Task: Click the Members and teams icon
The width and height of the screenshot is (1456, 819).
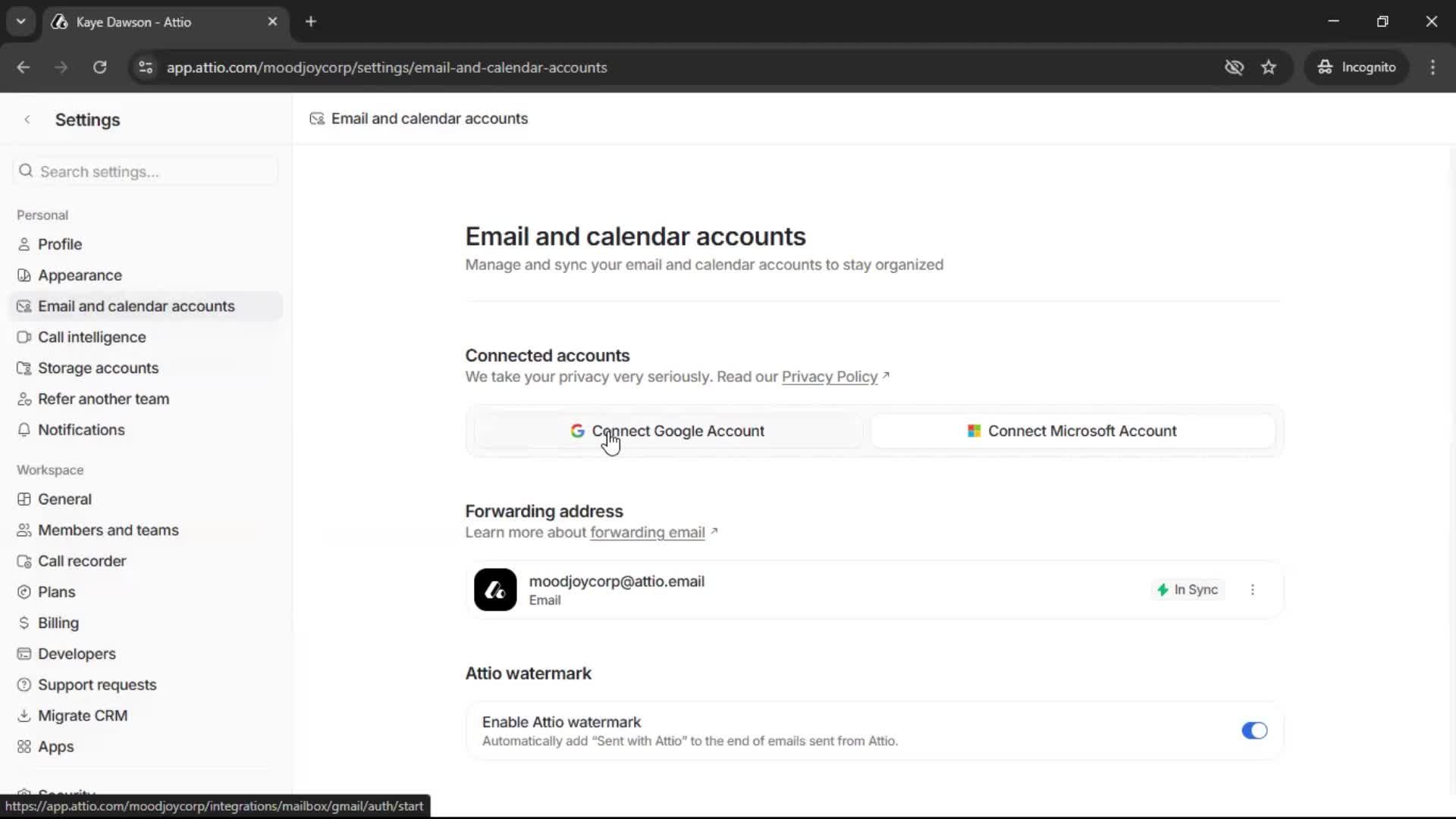Action: (x=24, y=530)
